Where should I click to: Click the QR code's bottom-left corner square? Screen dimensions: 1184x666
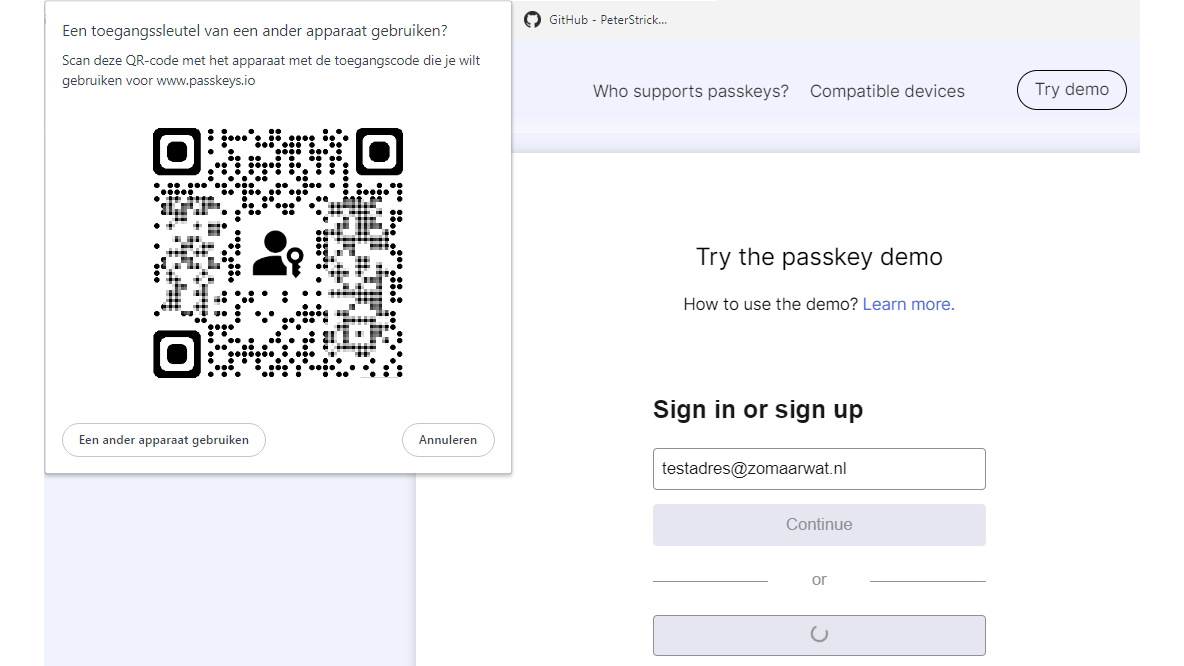tap(177, 354)
